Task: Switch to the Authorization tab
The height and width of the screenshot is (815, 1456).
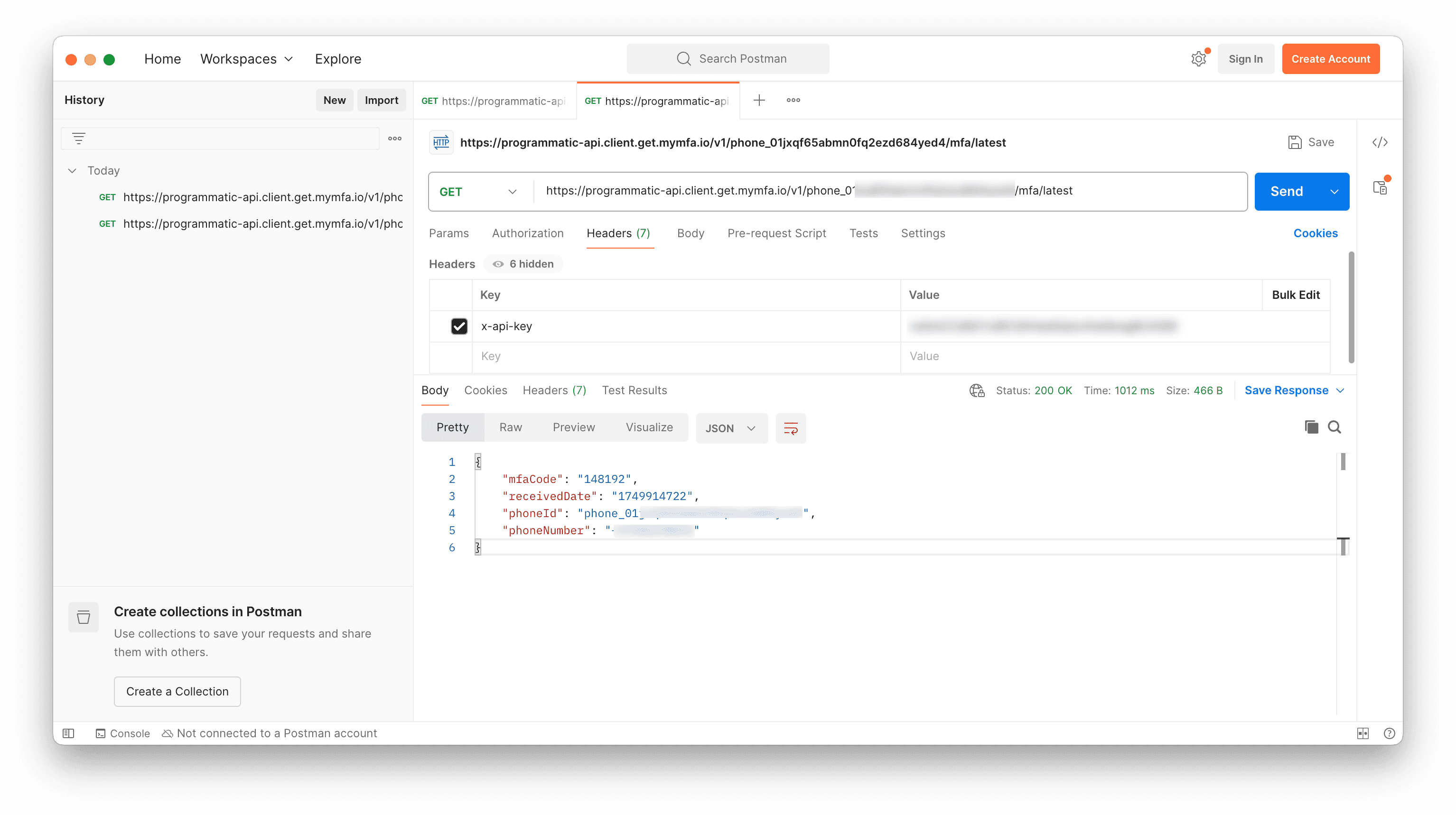Action: coord(527,233)
